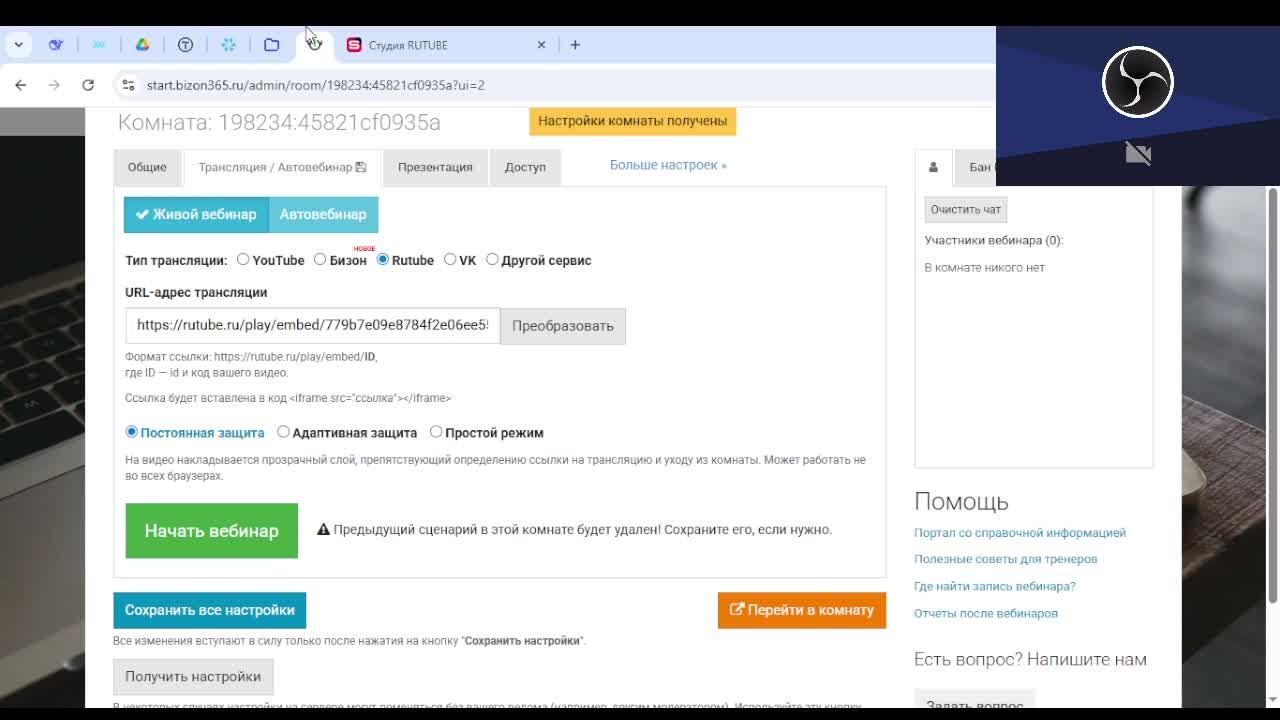This screenshot has height=720, width=1280.
Task: Open the participants person-icon tab
Action: 933,167
